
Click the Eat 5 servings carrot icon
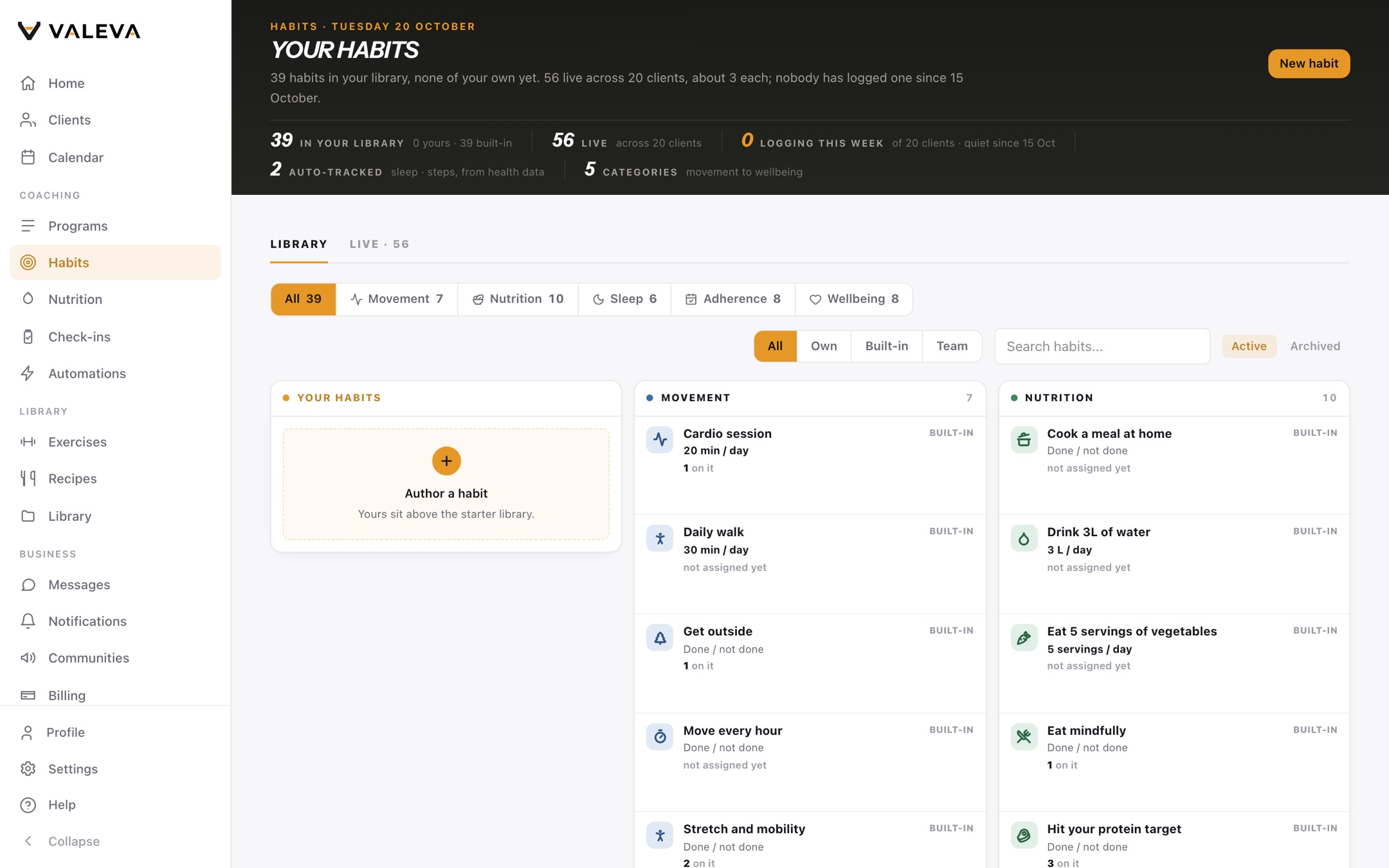click(x=1024, y=638)
